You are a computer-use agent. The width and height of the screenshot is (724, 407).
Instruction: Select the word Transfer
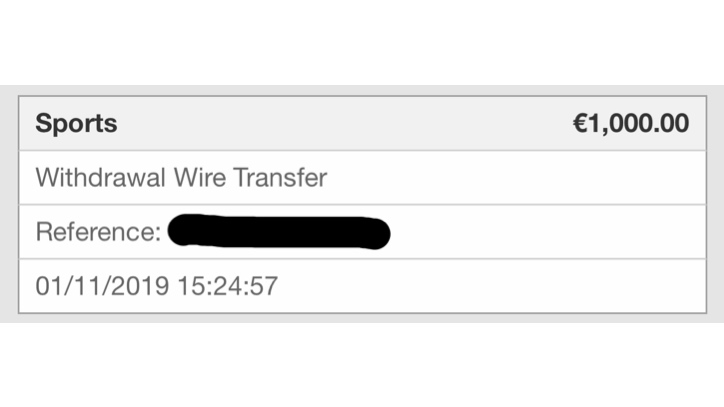280,177
